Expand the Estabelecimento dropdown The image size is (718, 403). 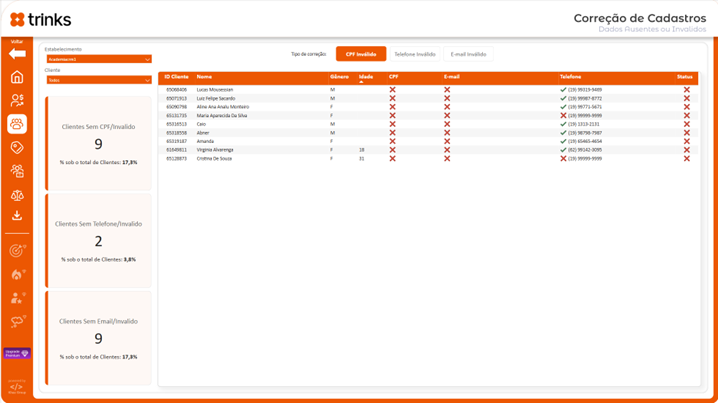99,59
